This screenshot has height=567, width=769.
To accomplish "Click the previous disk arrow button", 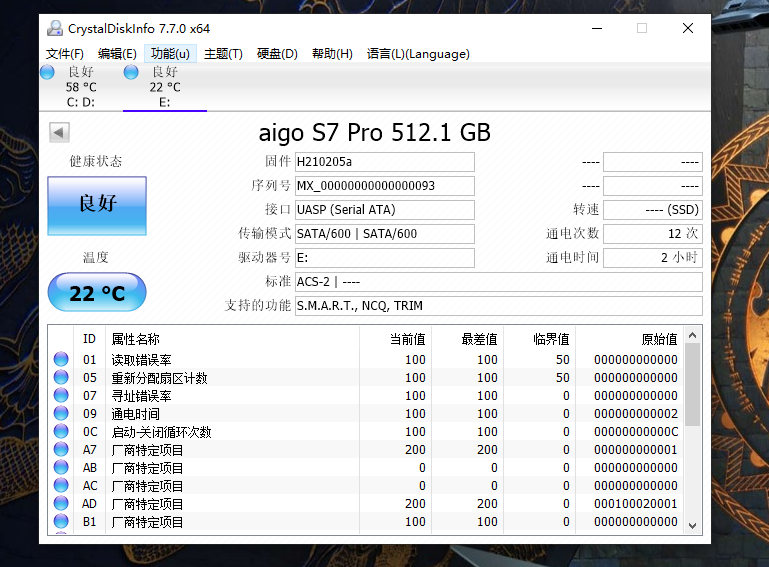I will click(x=59, y=132).
